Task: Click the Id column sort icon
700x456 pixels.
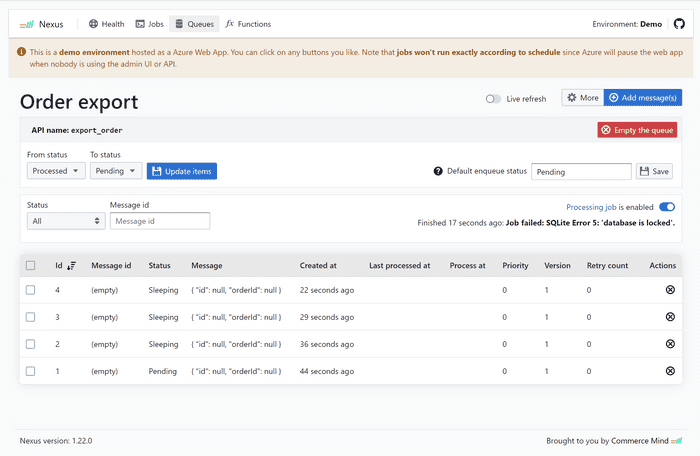Action: point(71,266)
